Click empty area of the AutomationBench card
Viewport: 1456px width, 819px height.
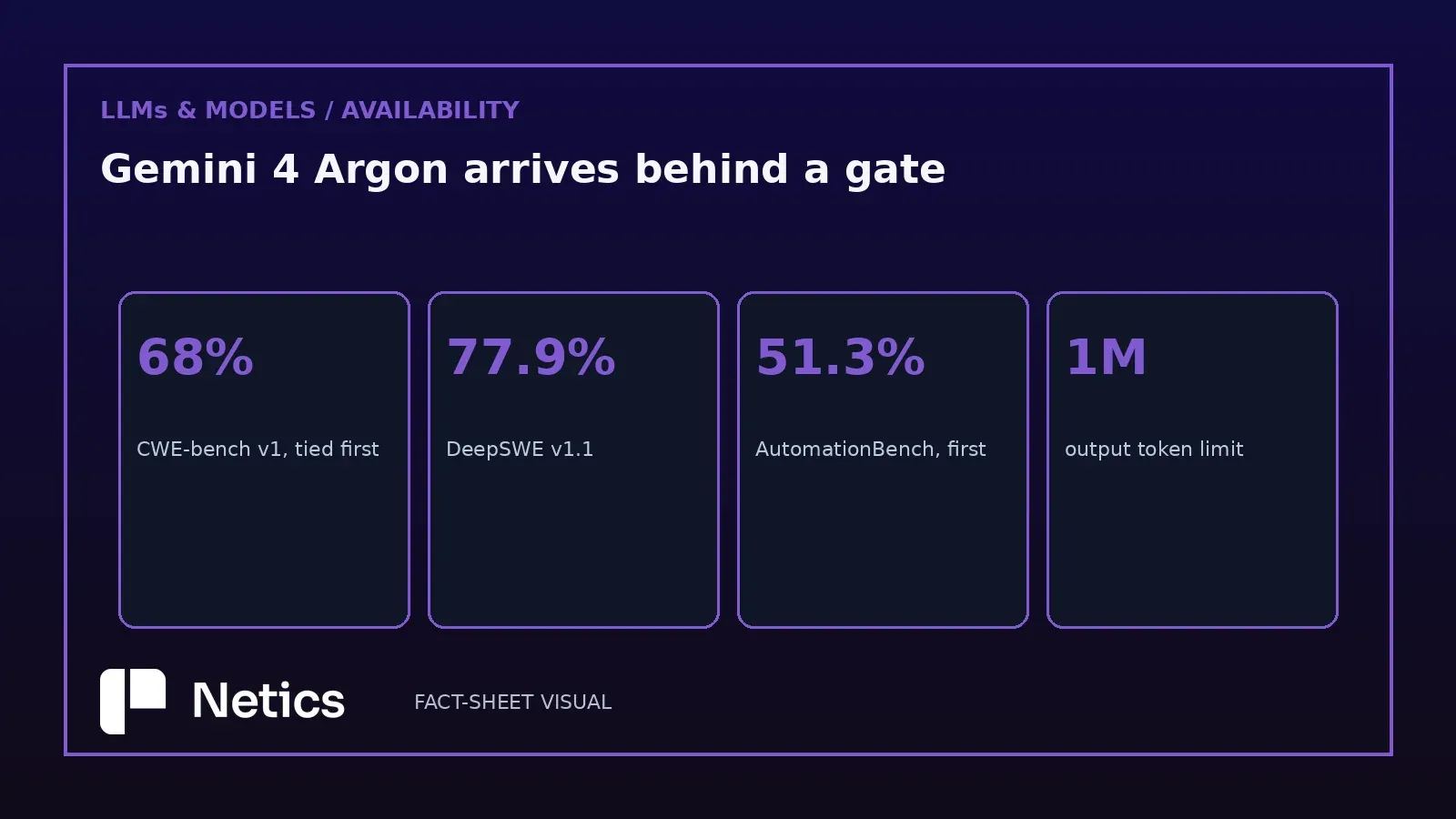[x=883, y=546]
